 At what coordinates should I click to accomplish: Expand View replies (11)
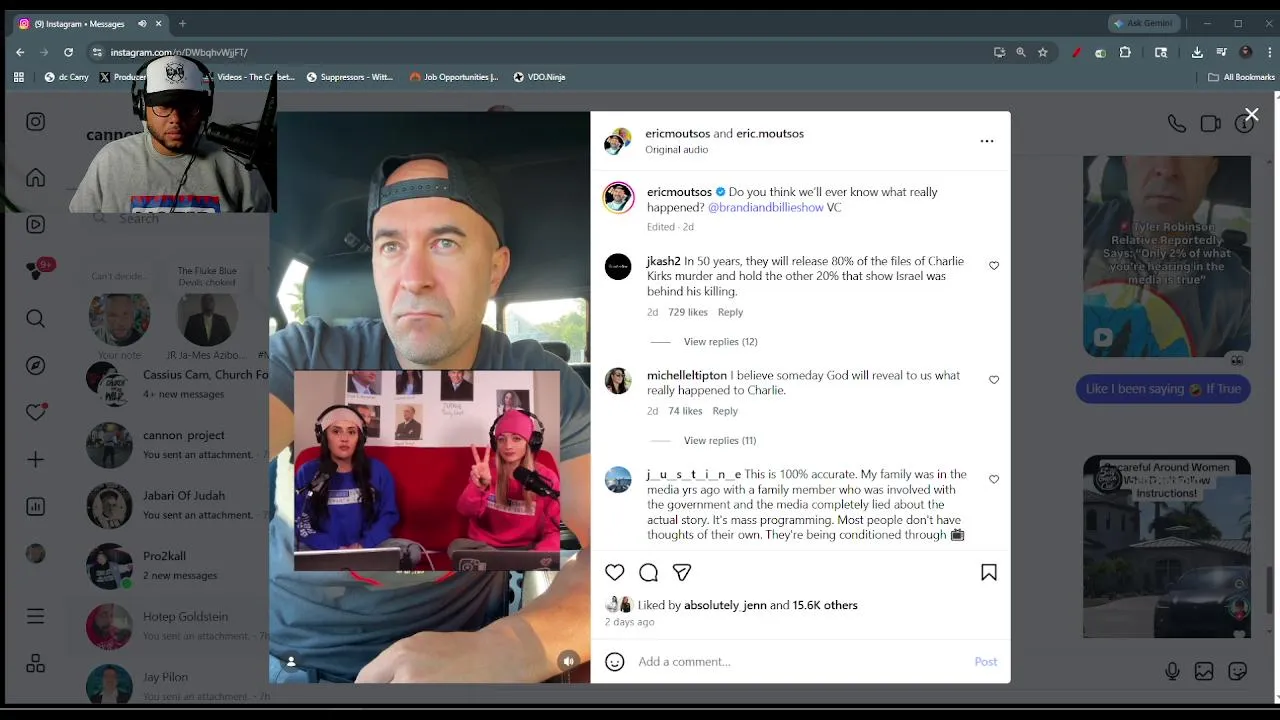coord(720,440)
